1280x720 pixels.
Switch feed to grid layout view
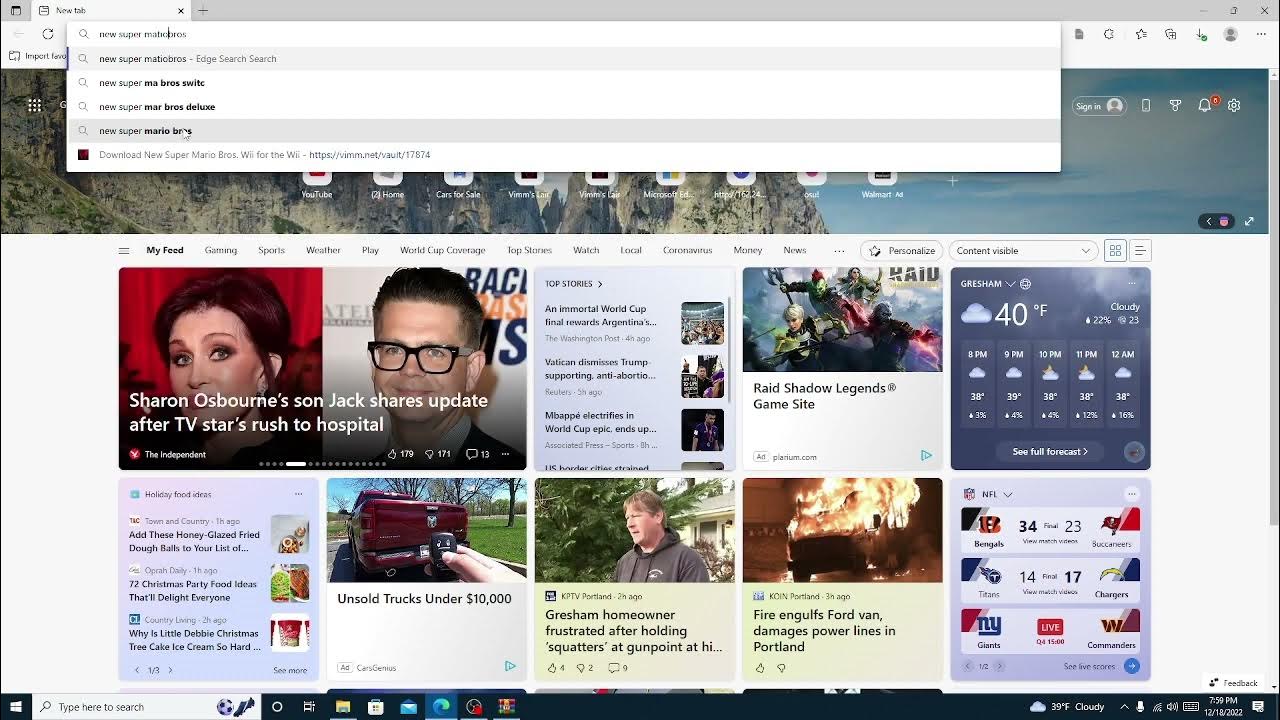pos(1115,250)
